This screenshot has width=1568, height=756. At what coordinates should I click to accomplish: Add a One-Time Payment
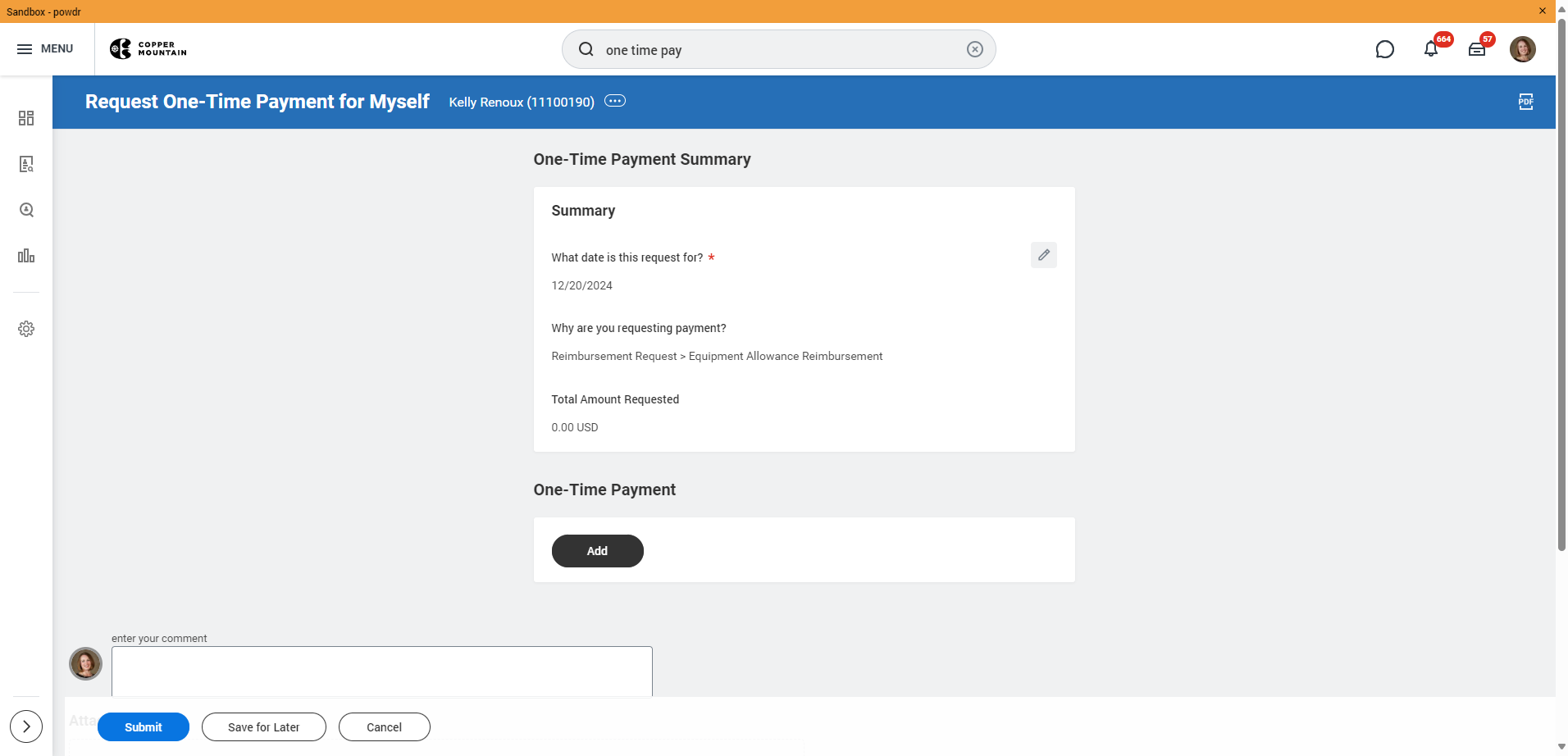tap(597, 551)
